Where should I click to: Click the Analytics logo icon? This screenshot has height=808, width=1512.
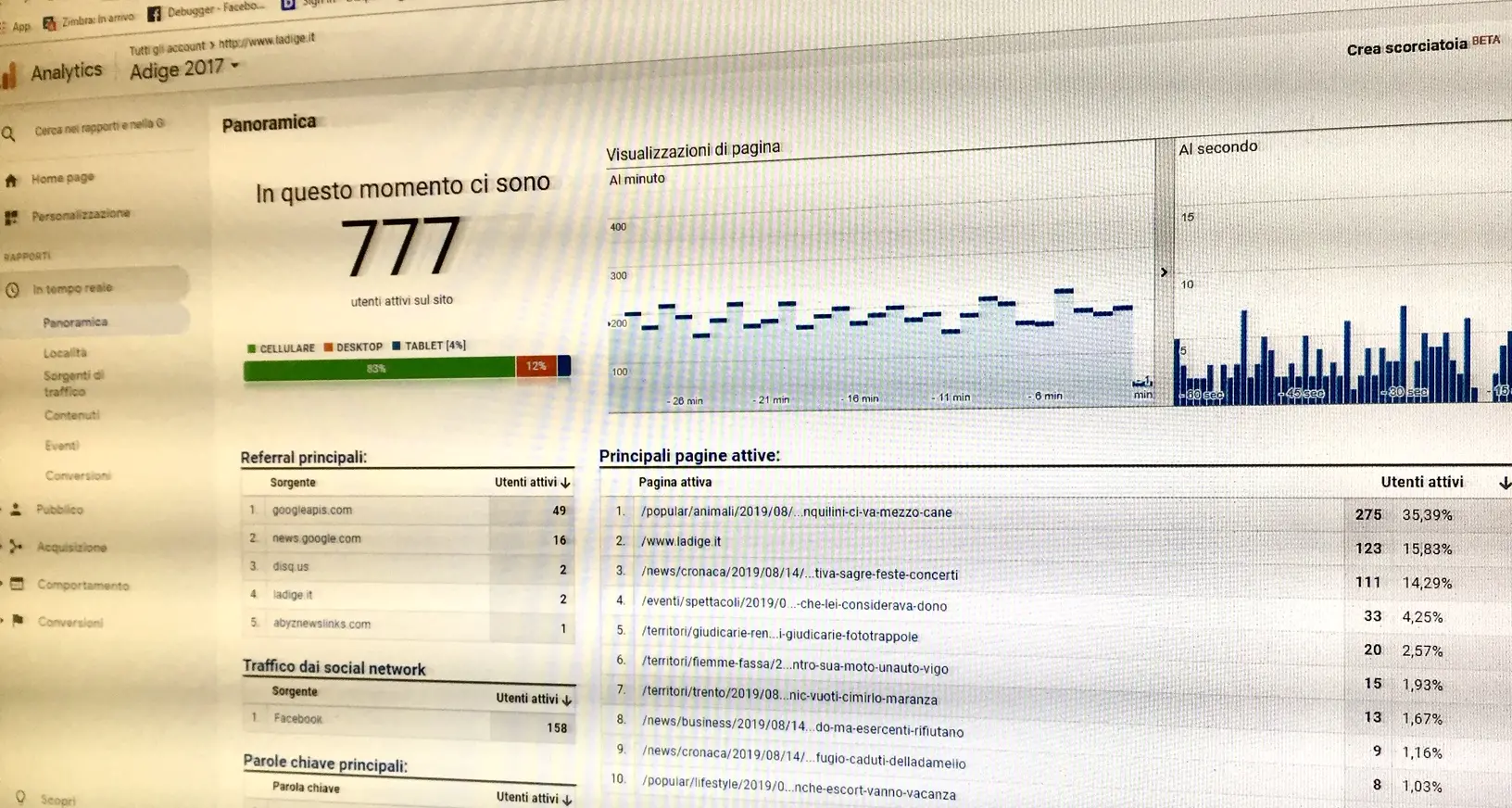point(8,76)
